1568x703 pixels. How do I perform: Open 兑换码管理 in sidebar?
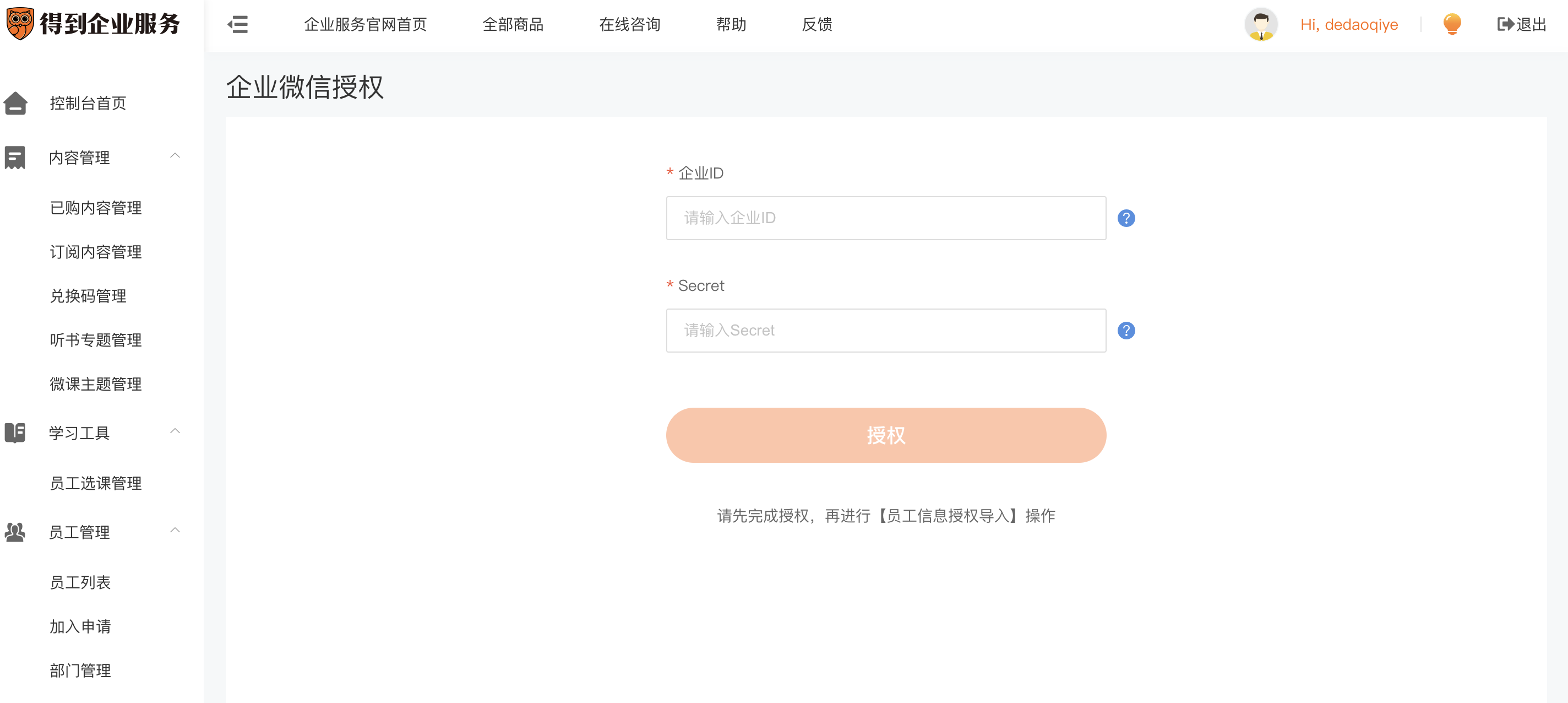click(x=88, y=296)
